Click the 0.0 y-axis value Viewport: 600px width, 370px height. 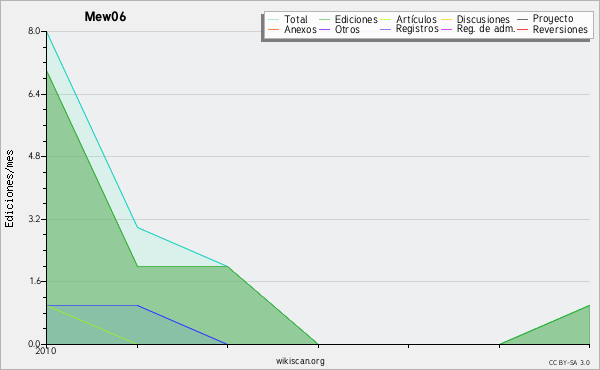pos(34,344)
